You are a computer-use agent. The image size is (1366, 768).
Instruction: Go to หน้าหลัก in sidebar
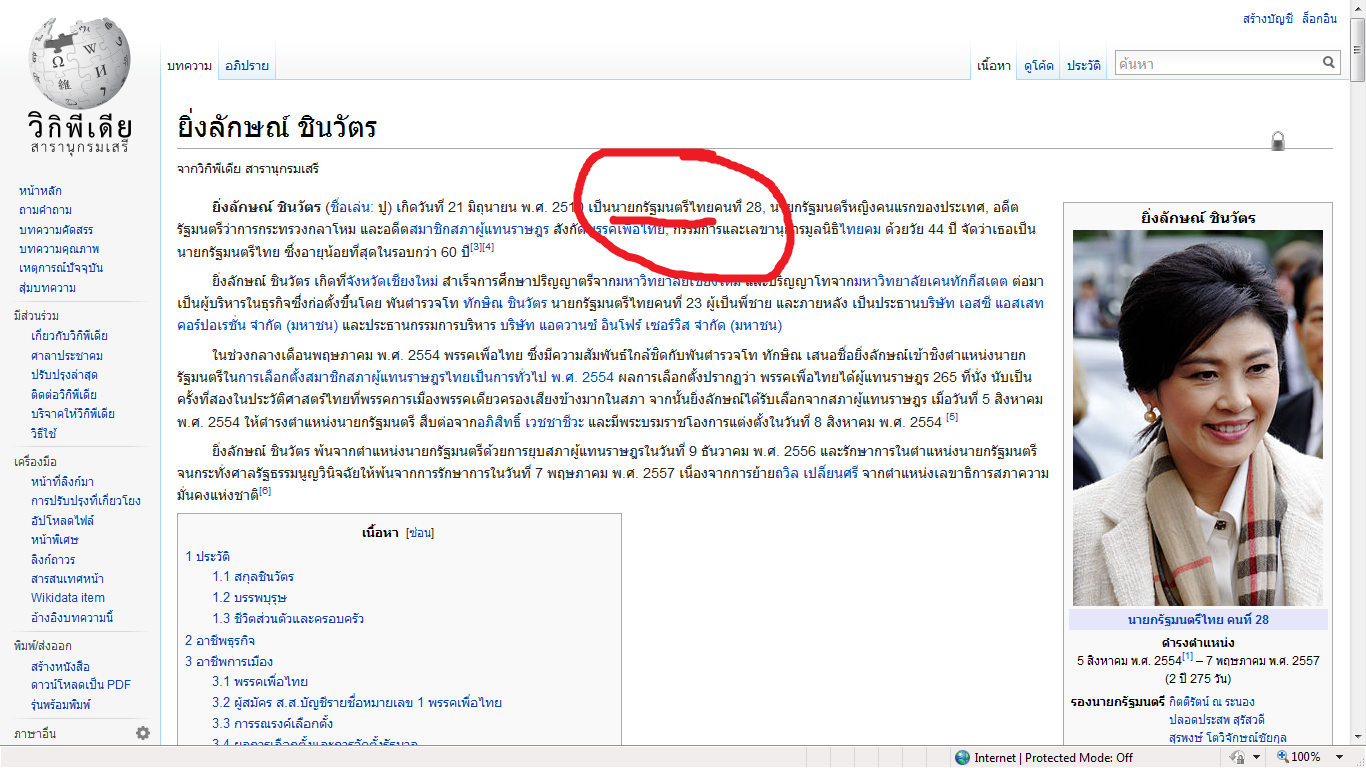(x=40, y=191)
